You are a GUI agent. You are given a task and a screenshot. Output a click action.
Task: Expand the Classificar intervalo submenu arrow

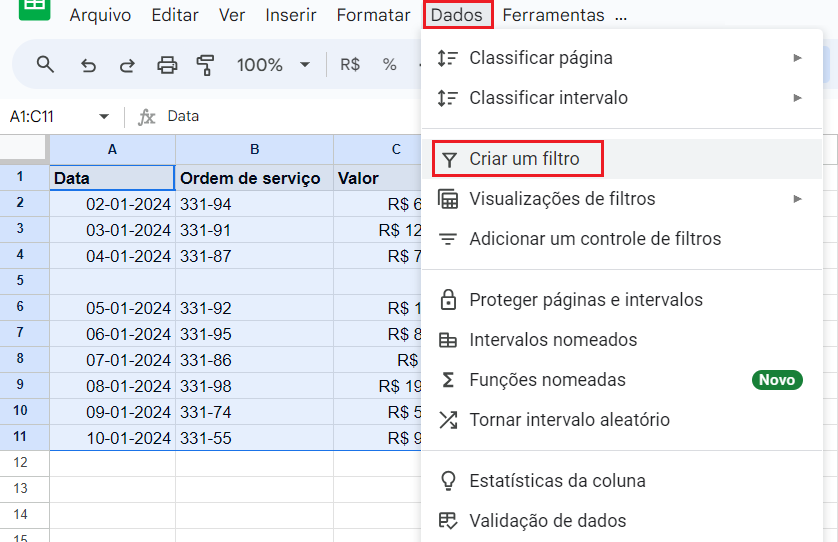point(797,98)
